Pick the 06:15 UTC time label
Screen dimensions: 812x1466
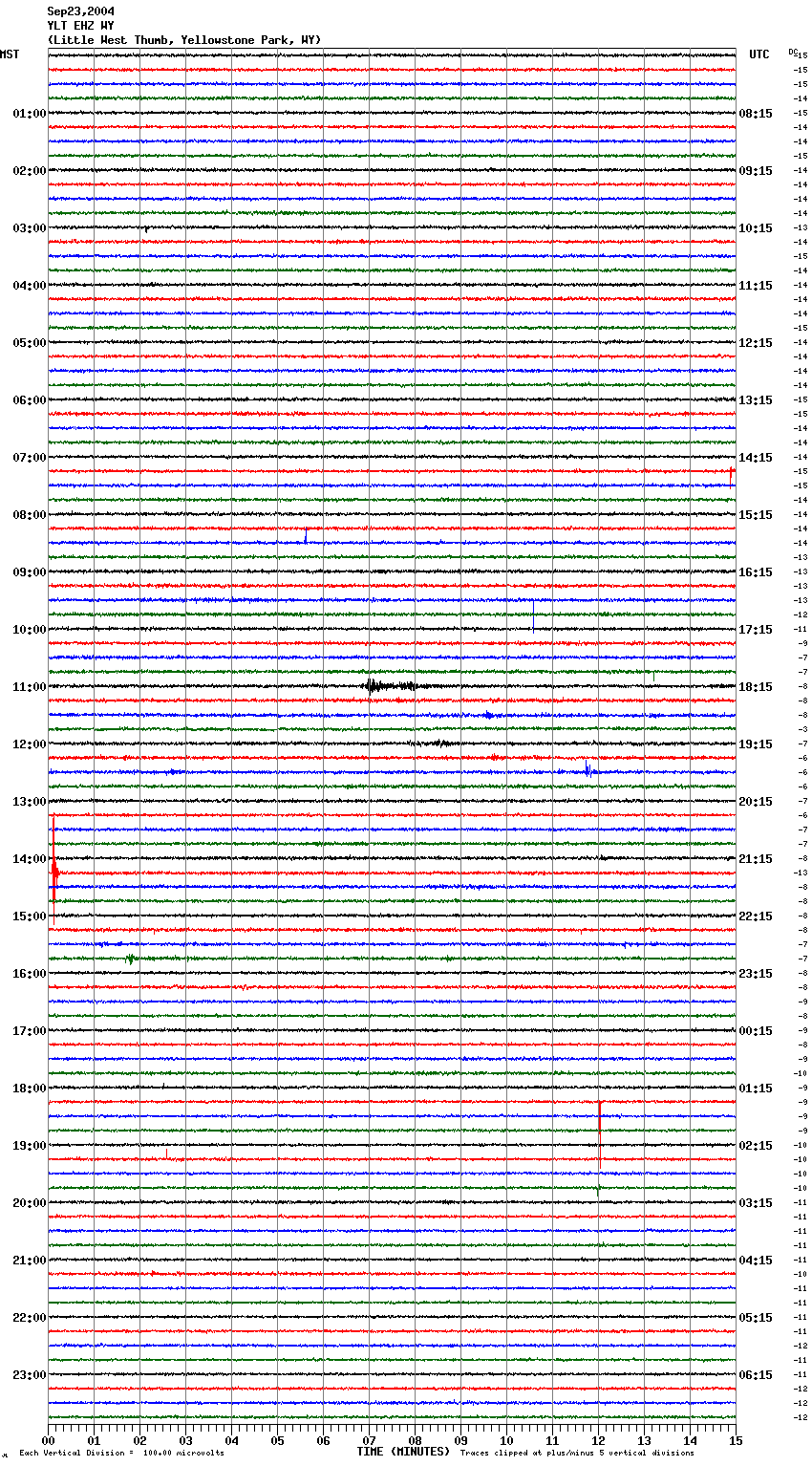tap(756, 1375)
